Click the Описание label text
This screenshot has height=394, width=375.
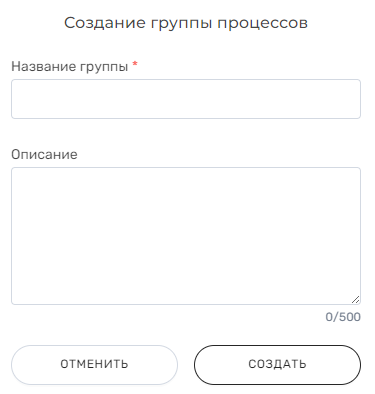click(44, 154)
